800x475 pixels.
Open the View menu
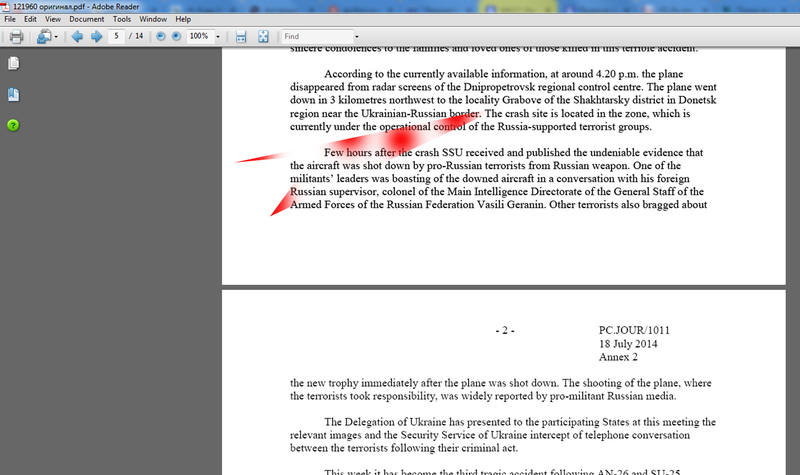point(53,19)
